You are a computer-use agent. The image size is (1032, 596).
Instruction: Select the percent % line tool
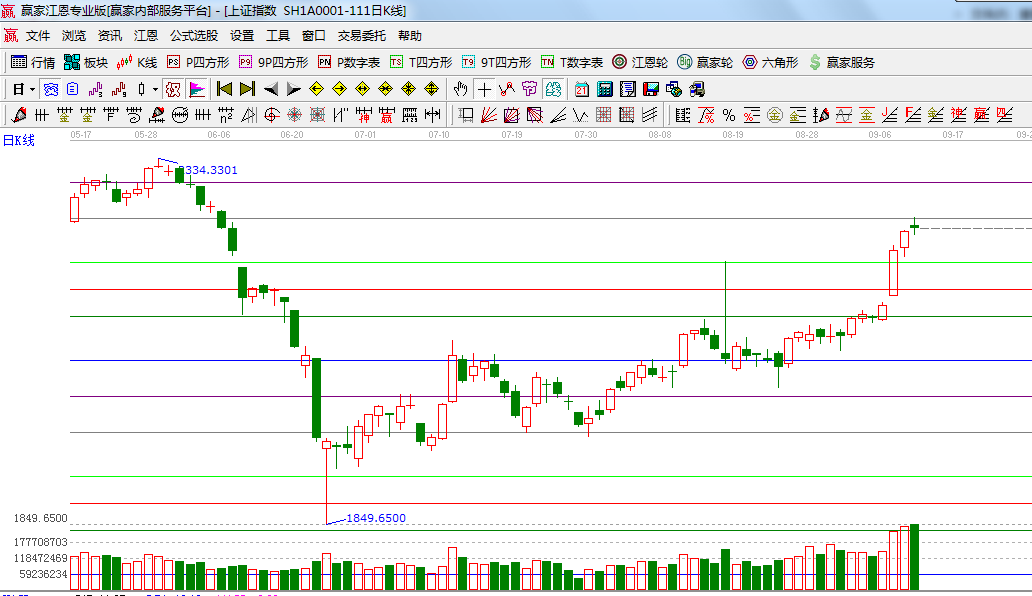pyautogui.click(x=729, y=115)
